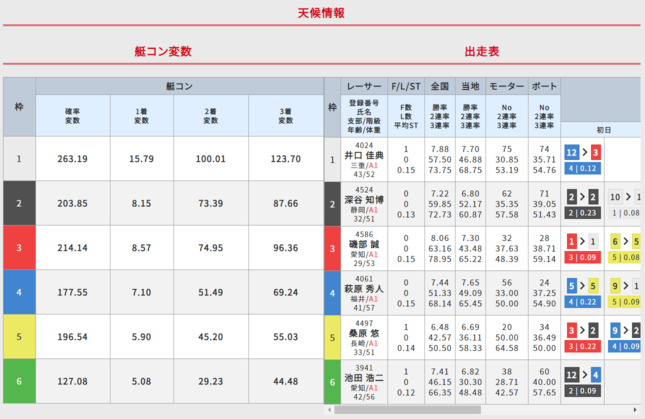Sort by the 確率変数 column header
645x419 pixels.
[x=73, y=116]
